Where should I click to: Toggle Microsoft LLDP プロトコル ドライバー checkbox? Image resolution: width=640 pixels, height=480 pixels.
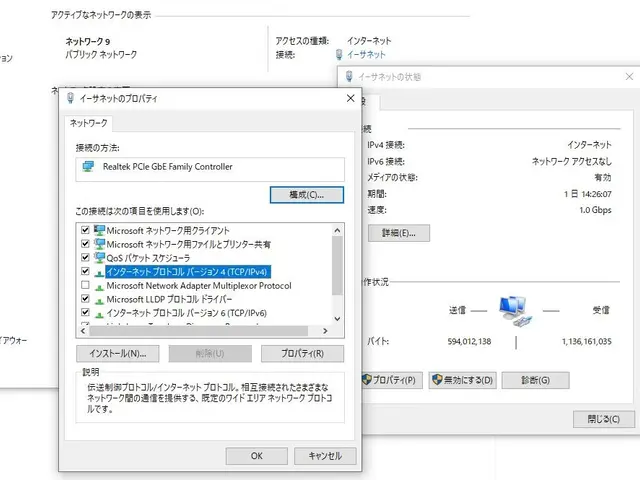point(85,298)
